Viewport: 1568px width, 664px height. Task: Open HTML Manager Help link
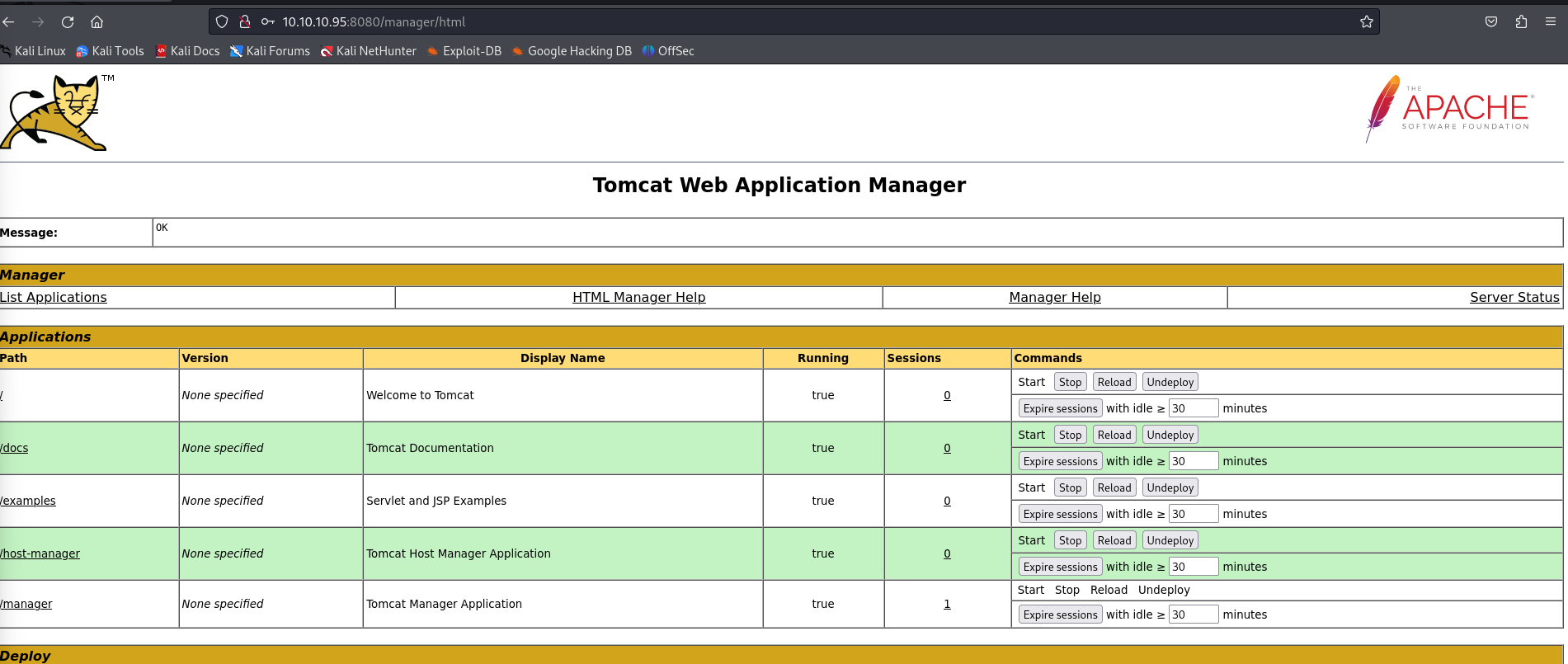click(x=638, y=298)
